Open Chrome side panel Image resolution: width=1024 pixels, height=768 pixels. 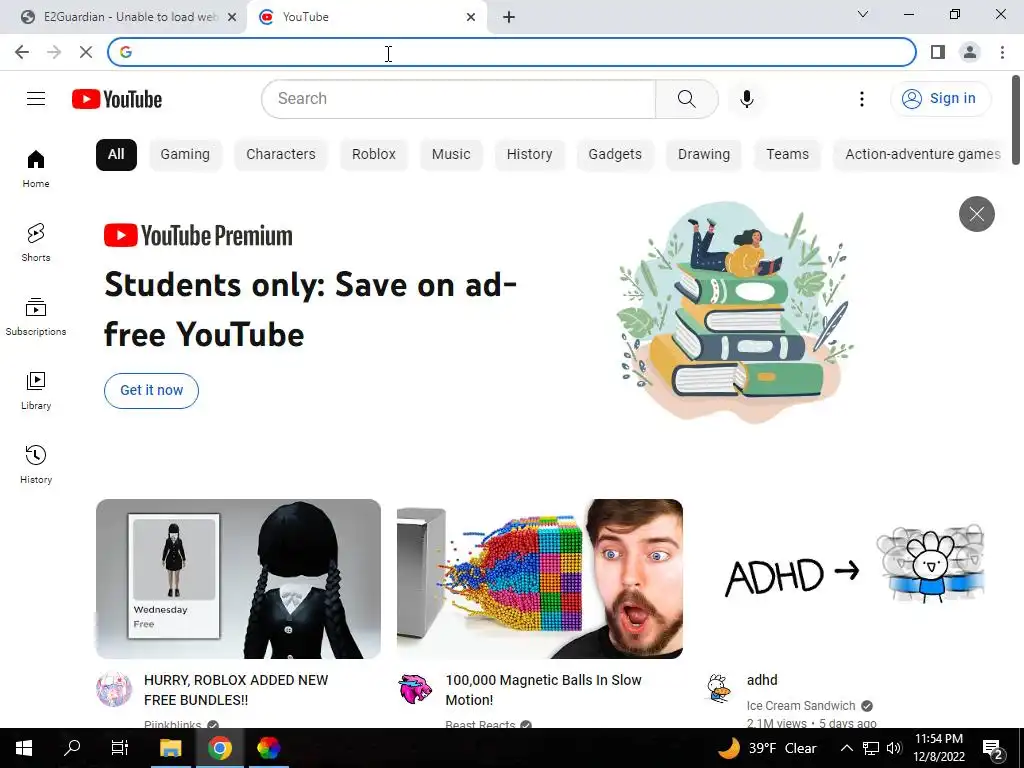pos(938,52)
